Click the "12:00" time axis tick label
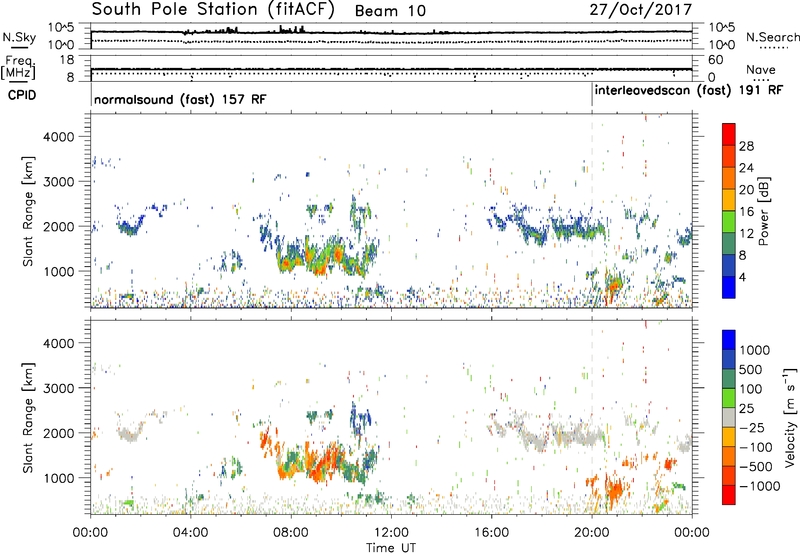The width and height of the screenshot is (800, 554). (x=391, y=533)
